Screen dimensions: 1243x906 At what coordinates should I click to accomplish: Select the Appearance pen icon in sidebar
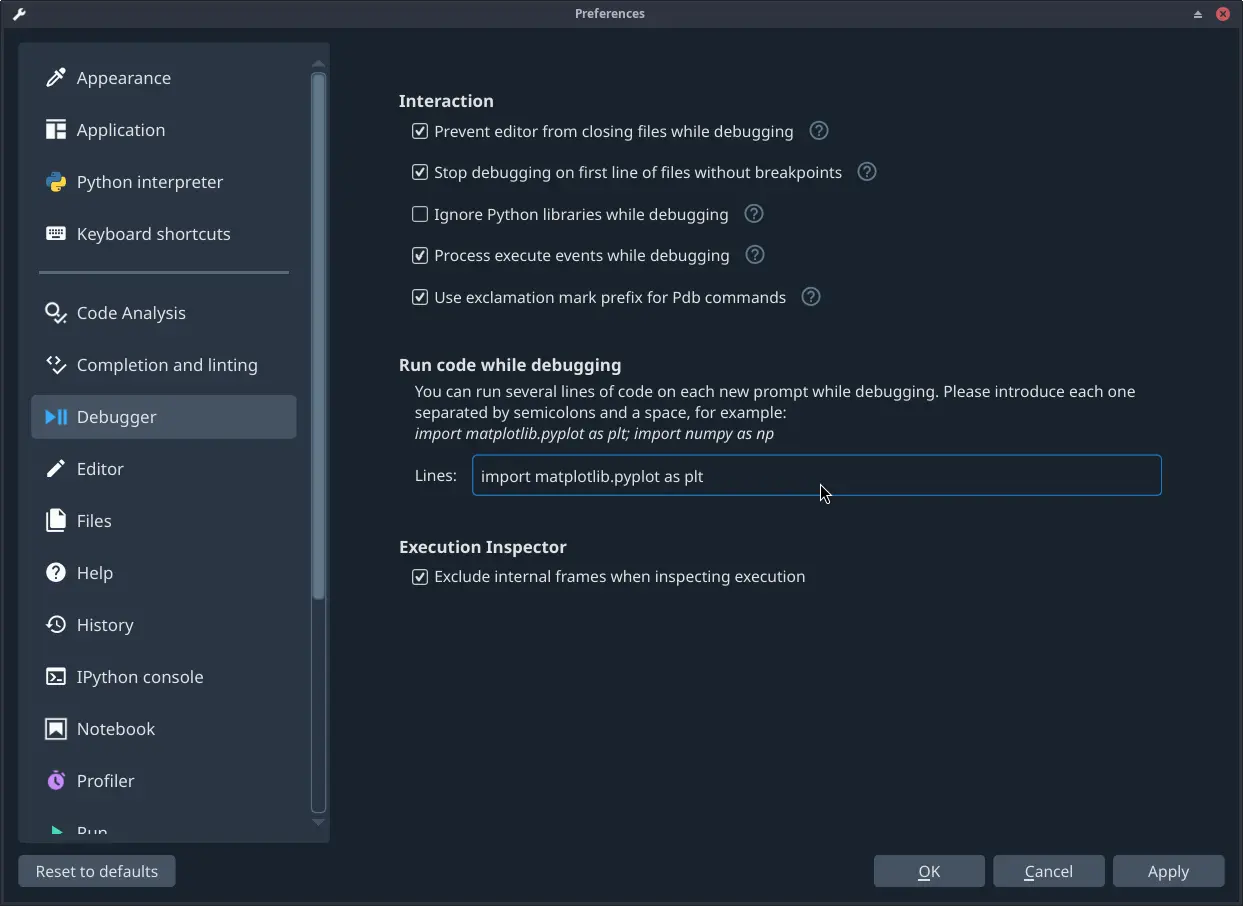(57, 77)
